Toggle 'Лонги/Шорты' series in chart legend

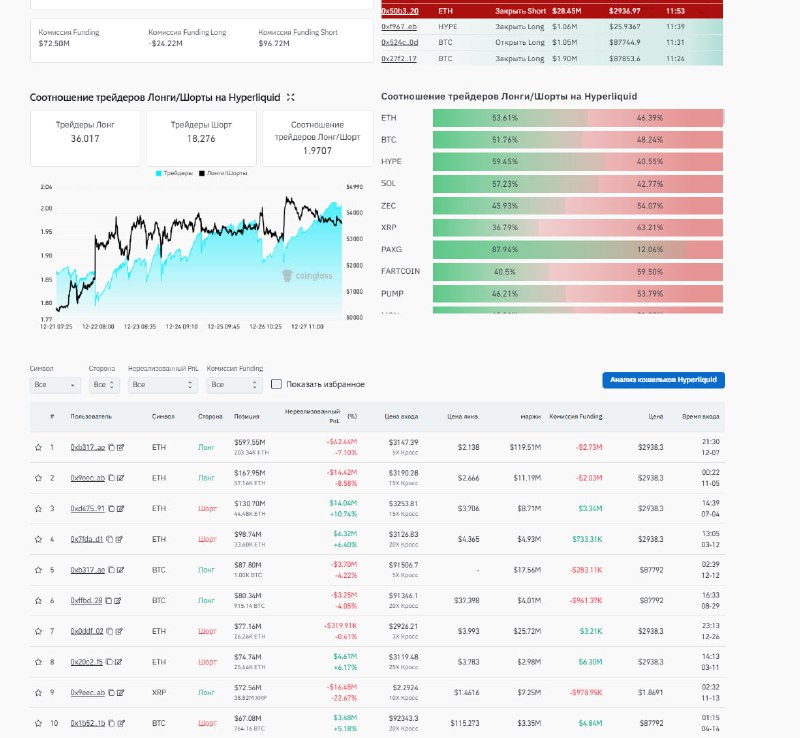225,173
